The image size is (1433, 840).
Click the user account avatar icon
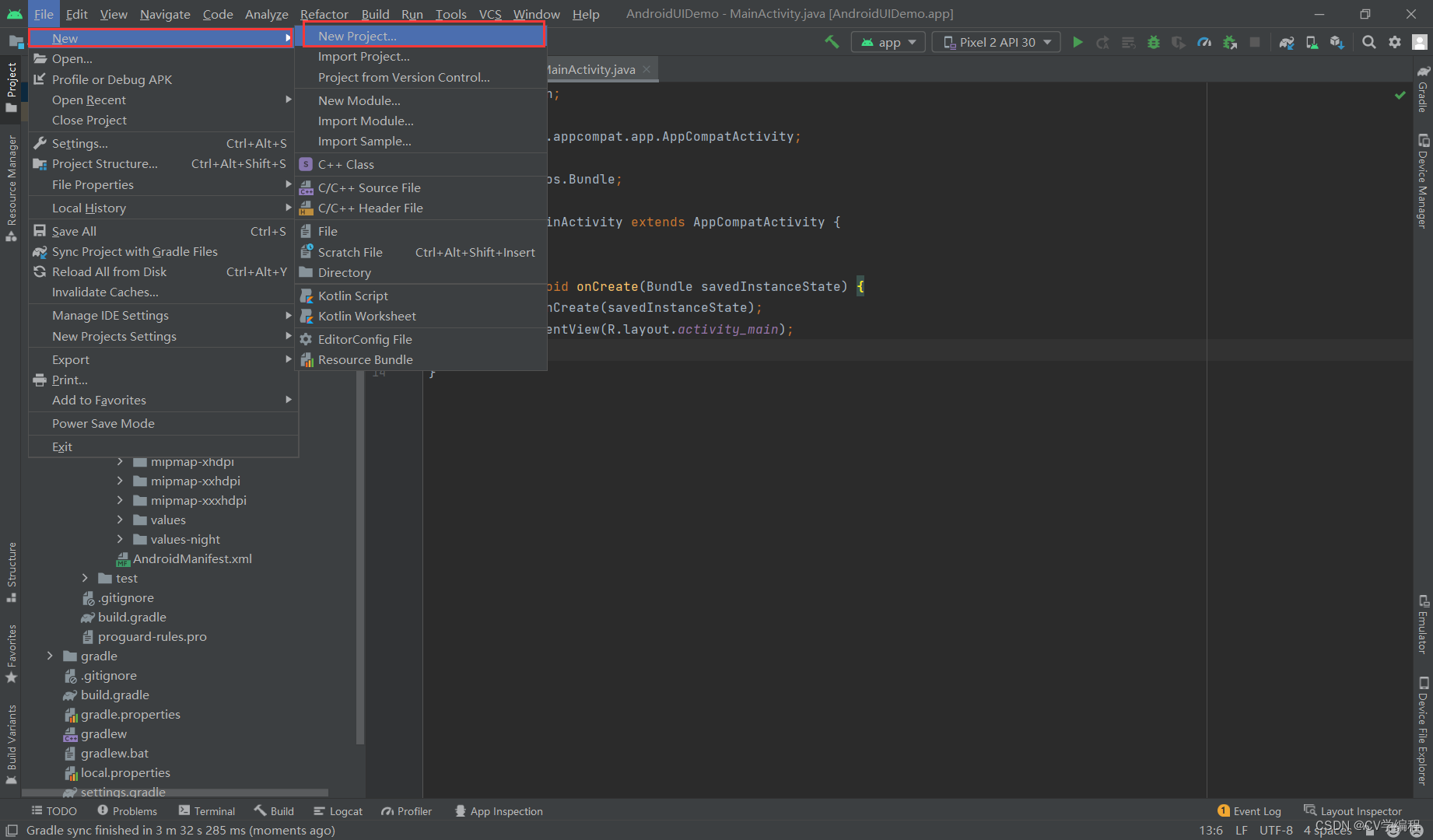tap(1420, 42)
